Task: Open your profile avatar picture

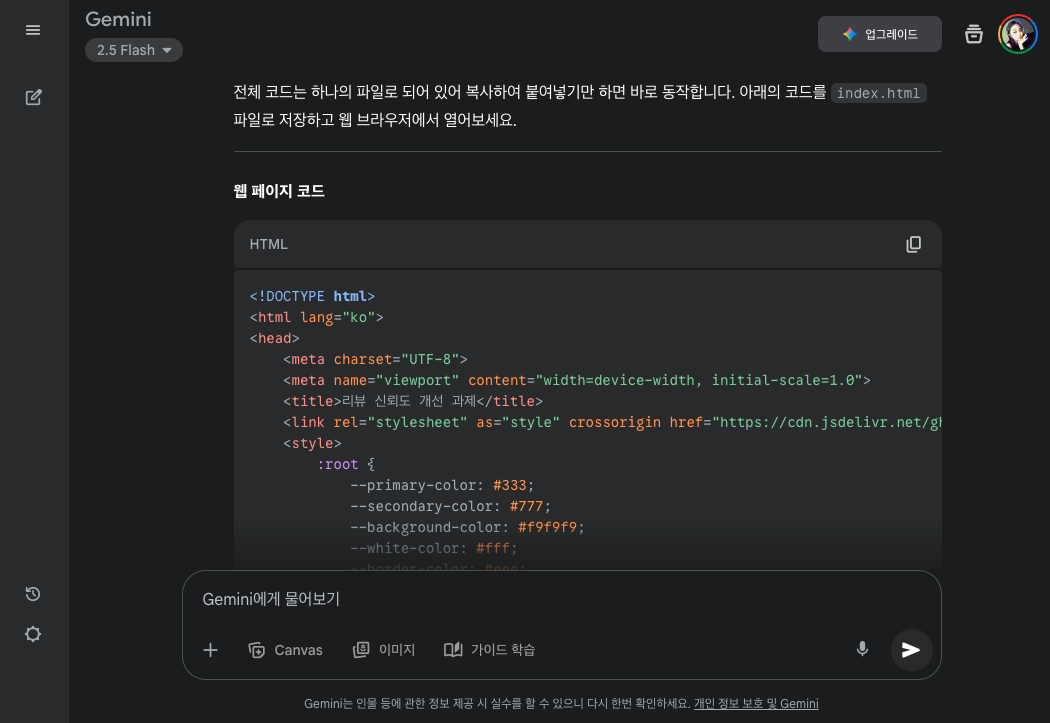Action: tap(1017, 33)
